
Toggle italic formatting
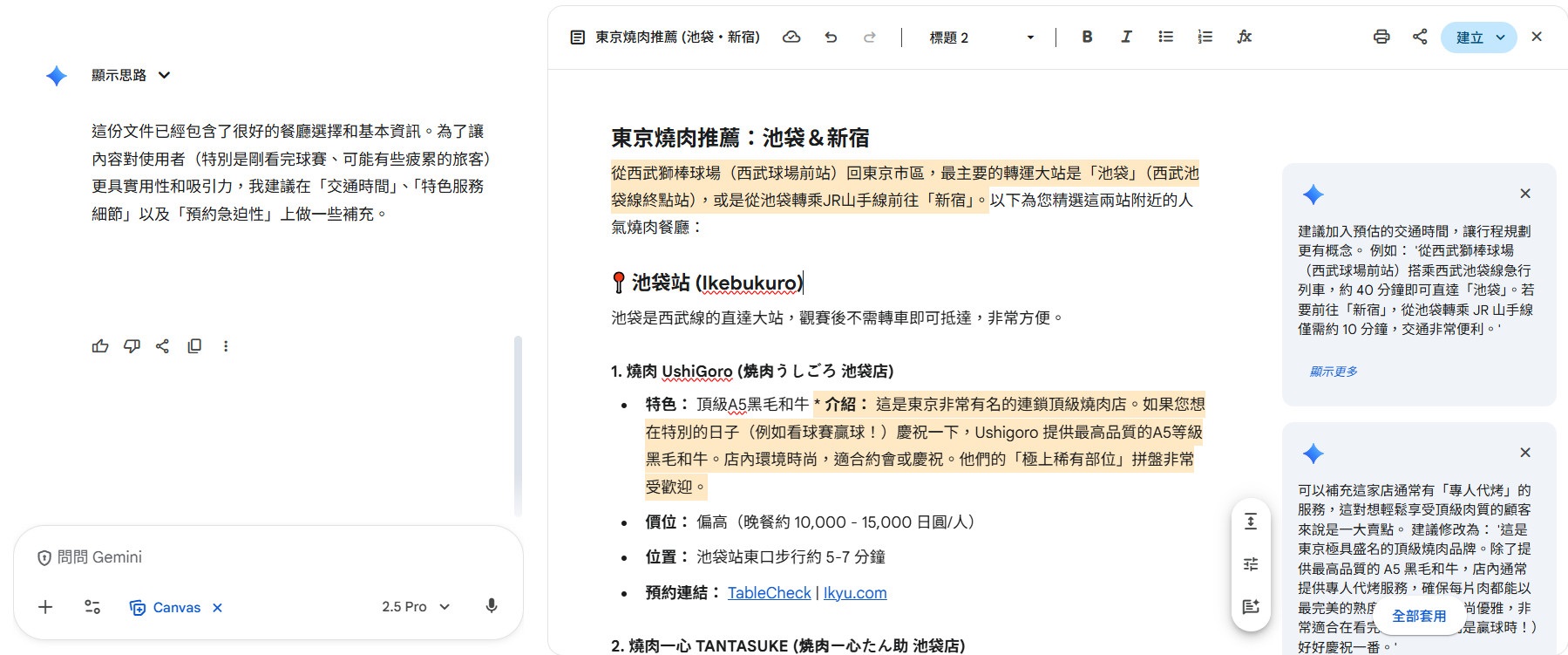tap(1126, 37)
